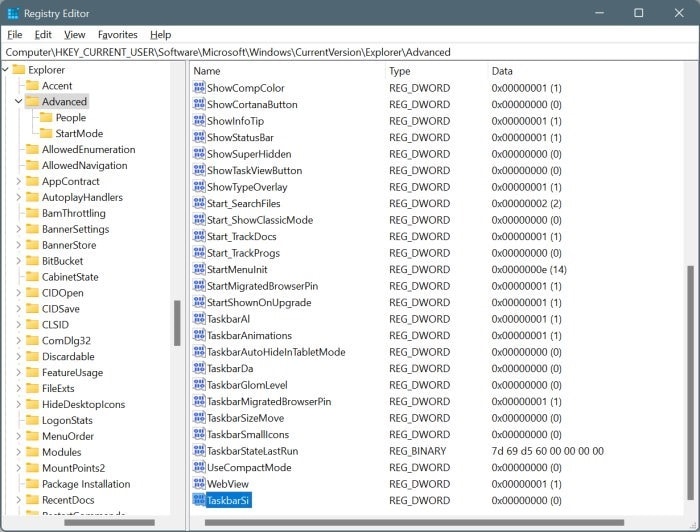This screenshot has width=700, height=532.
Task: Click the ShowStatusBar DWORD icon
Action: pos(199,137)
